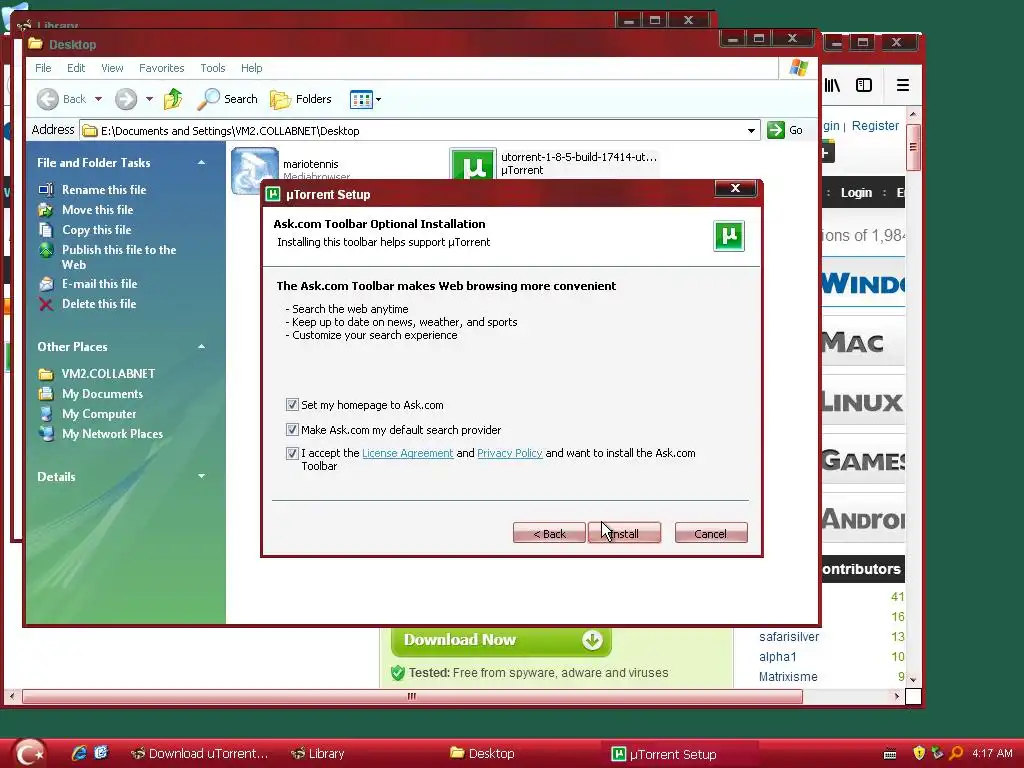Click the Matrixisme contributor link

788,677
